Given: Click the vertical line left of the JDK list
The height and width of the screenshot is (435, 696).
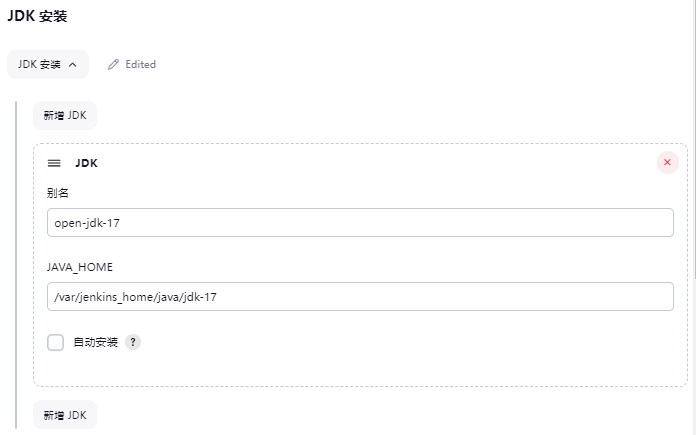Looking at the screenshot, I should 16,260.
